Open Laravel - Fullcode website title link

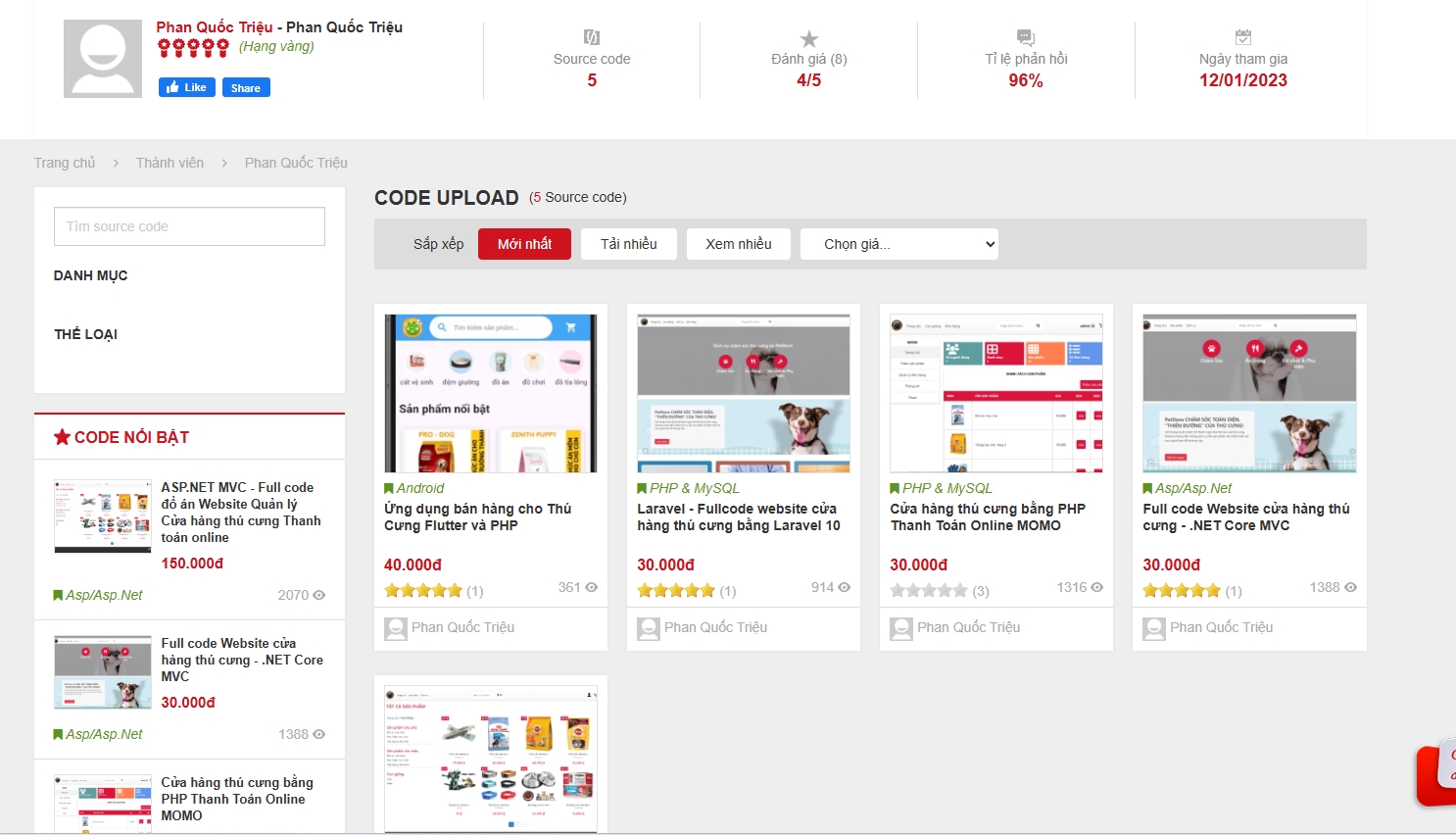pos(739,517)
